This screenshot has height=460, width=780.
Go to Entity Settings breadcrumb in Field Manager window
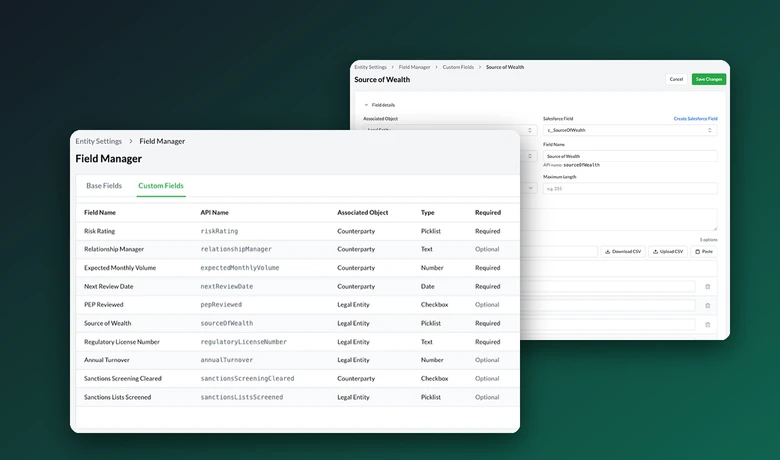[x=98, y=141]
